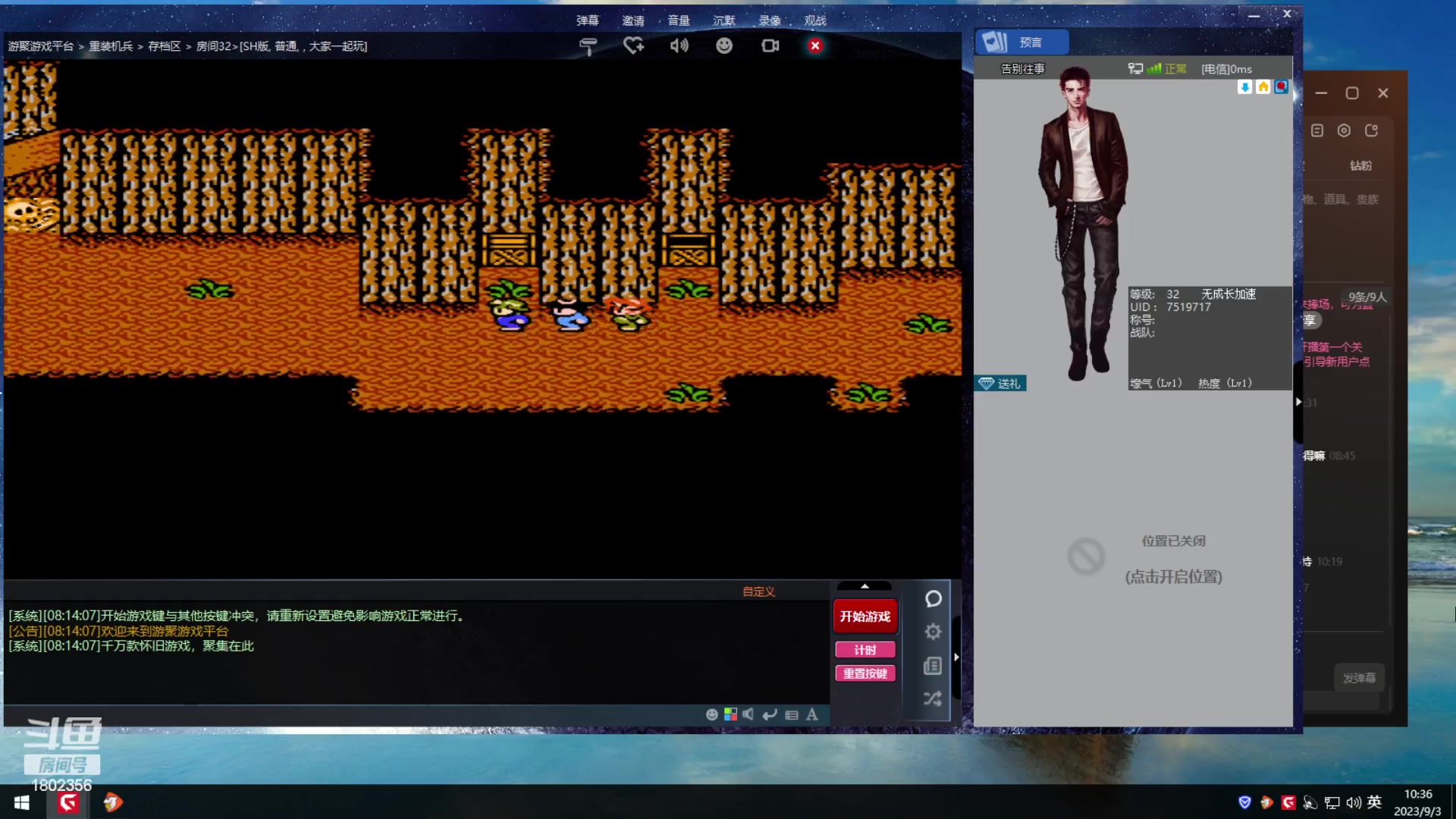Click the four-color squares icon in chat toolbar
The width and height of the screenshot is (1456, 819).
tap(730, 714)
